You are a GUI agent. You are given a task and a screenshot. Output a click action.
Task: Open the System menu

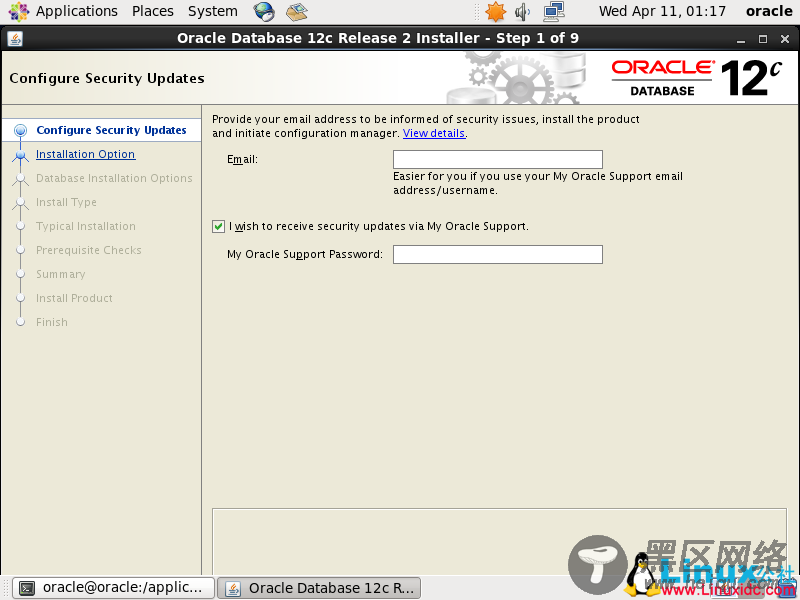212,11
